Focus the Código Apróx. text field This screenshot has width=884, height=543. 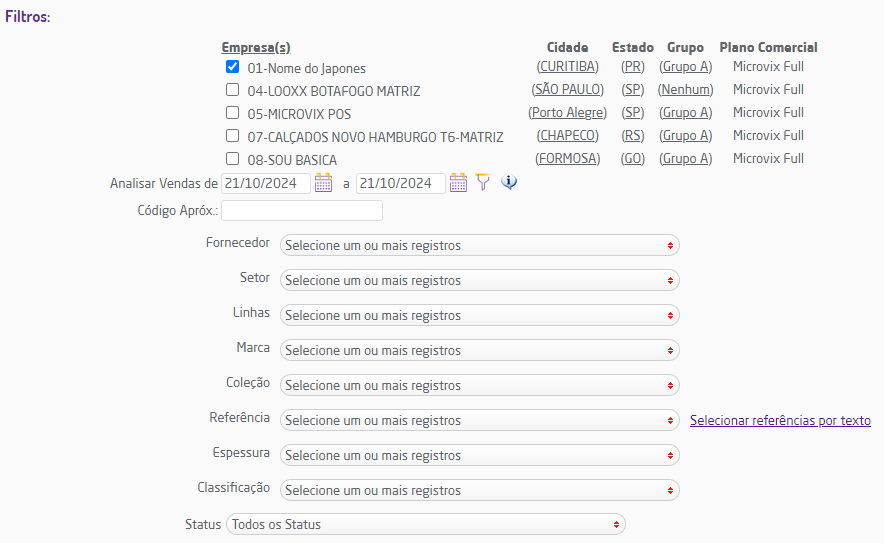302,210
